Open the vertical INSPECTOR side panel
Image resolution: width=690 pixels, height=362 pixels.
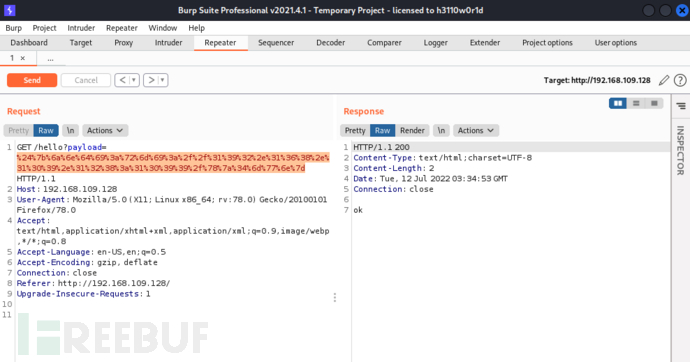tap(680, 150)
